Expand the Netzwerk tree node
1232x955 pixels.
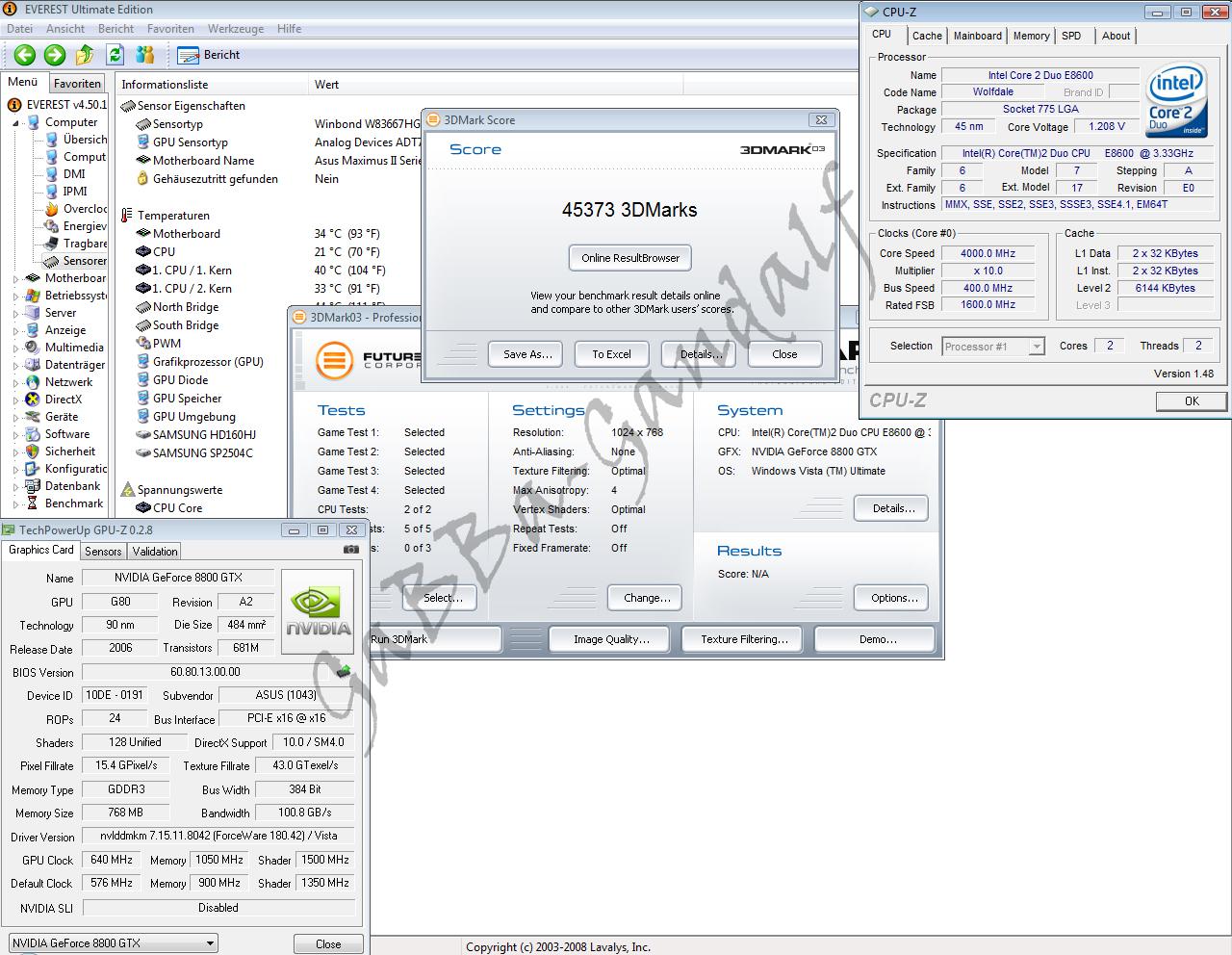16,383
